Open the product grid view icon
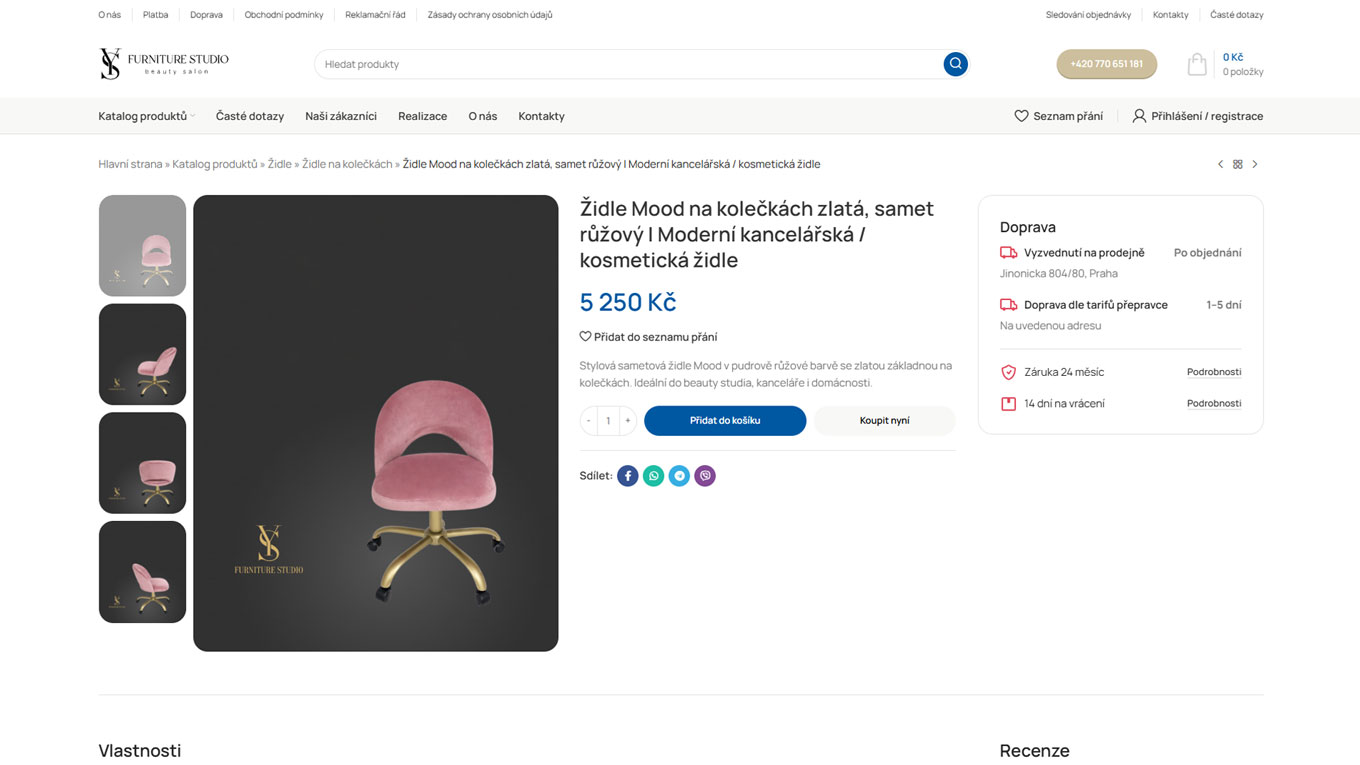Viewport: 1360px width, 765px height. 1238,164
